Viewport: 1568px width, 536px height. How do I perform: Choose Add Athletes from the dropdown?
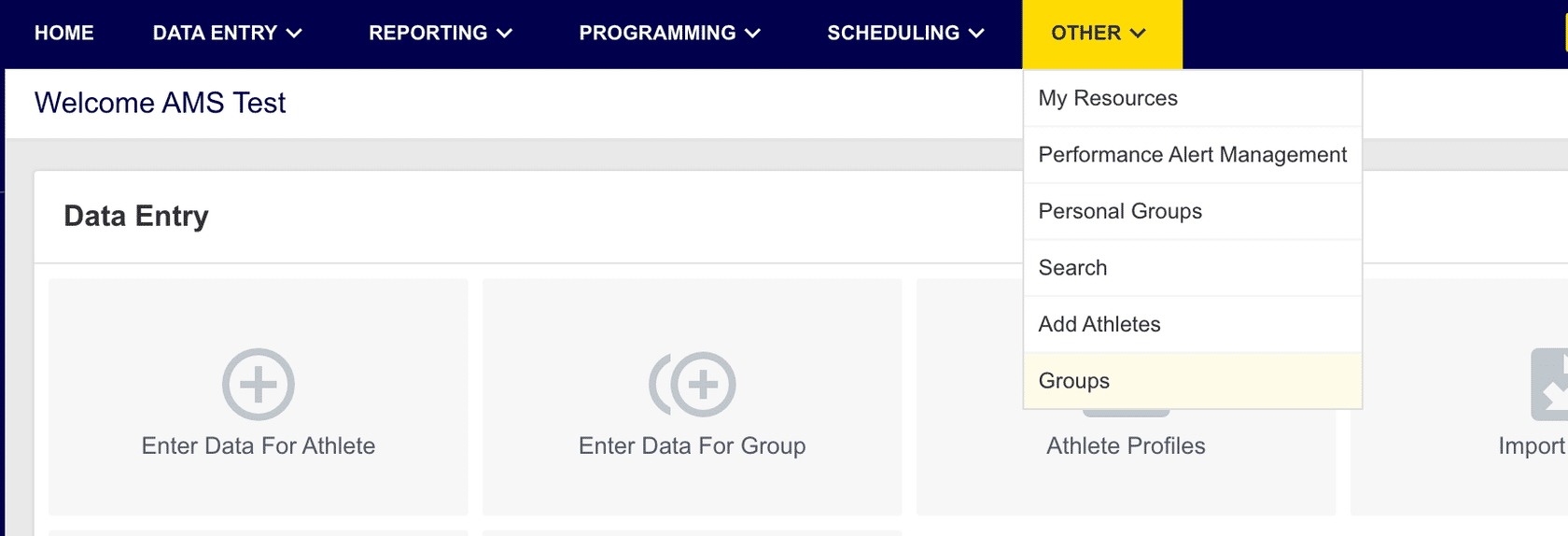click(1193, 324)
